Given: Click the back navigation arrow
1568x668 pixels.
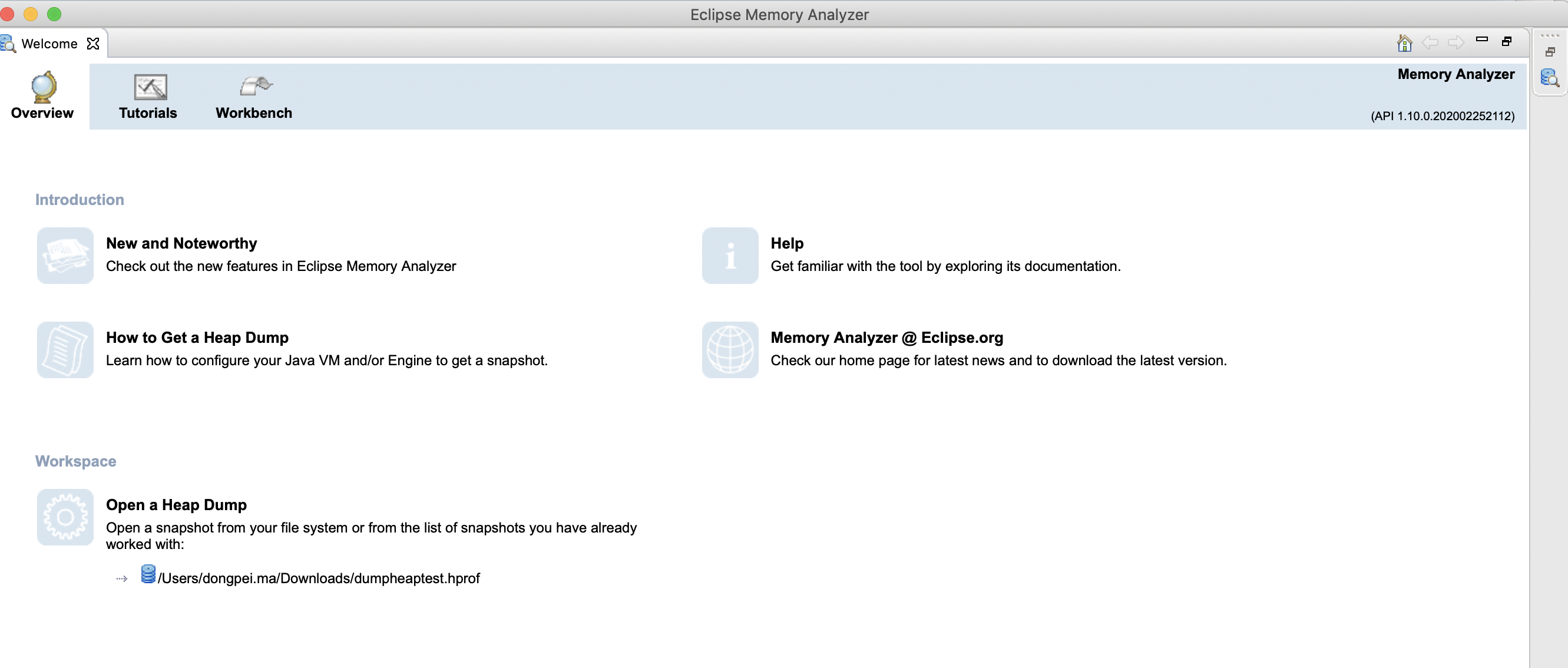Looking at the screenshot, I should click(1430, 42).
